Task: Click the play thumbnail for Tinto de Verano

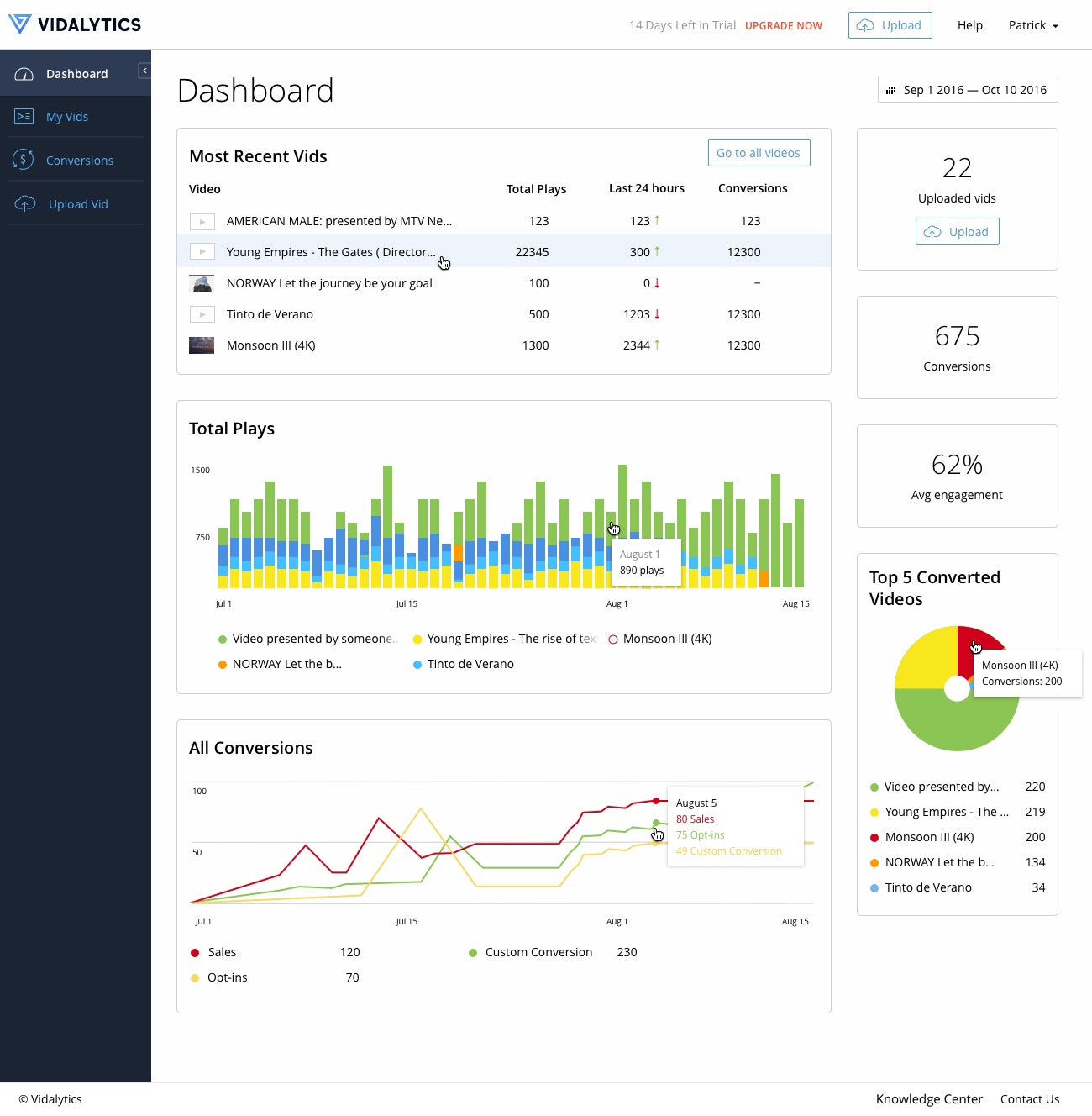Action: click(x=202, y=314)
